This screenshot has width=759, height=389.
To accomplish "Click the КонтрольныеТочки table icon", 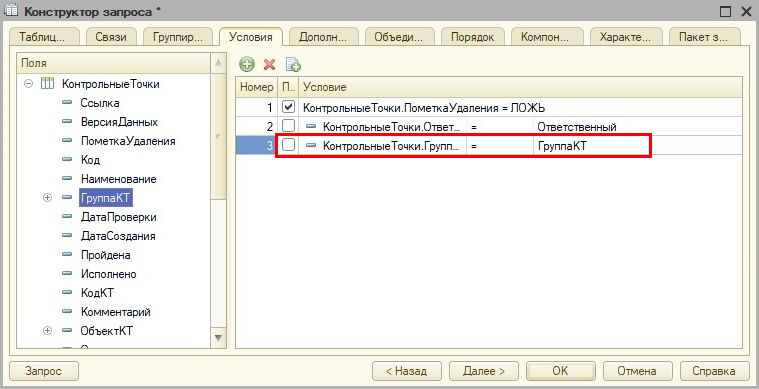I will pyautogui.click(x=47, y=83).
